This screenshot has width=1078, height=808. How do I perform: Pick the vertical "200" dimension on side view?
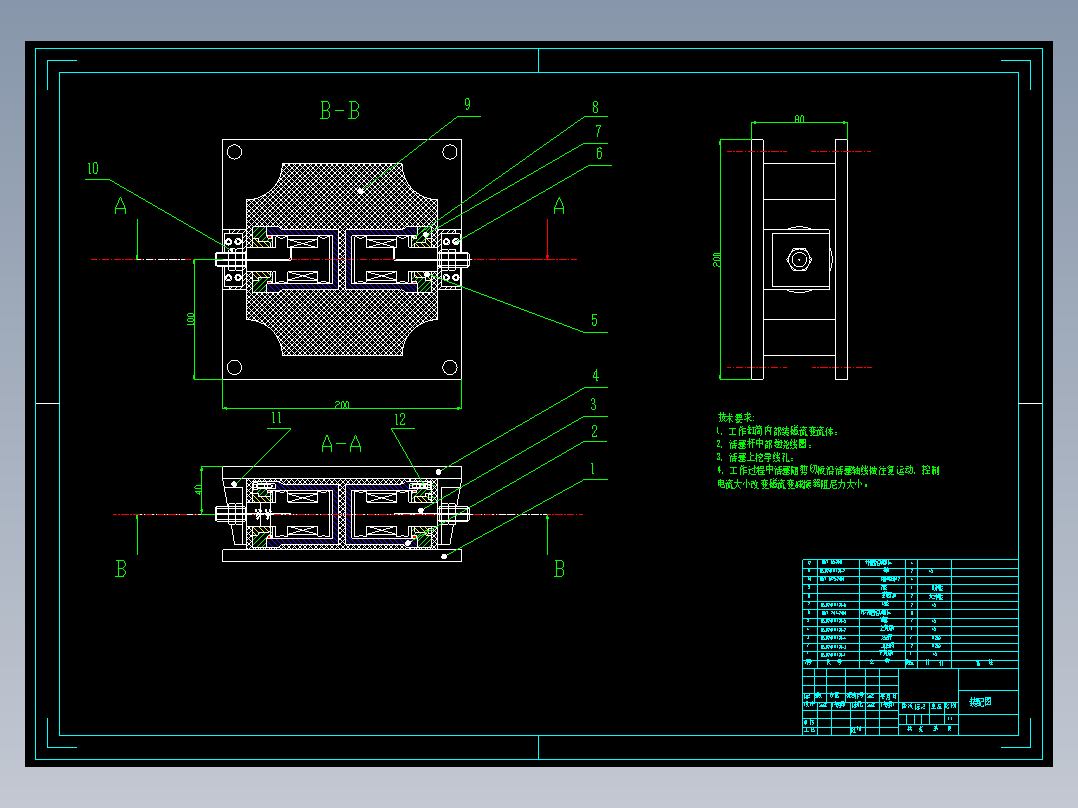point(716,259)
